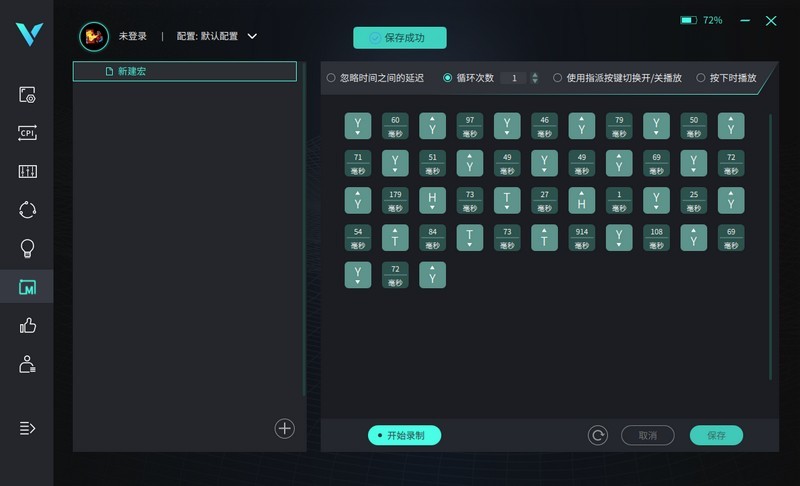800x486 pixels.
Task: Click the 84 毫秒 delay tile
Action: (x=432, y=238)
